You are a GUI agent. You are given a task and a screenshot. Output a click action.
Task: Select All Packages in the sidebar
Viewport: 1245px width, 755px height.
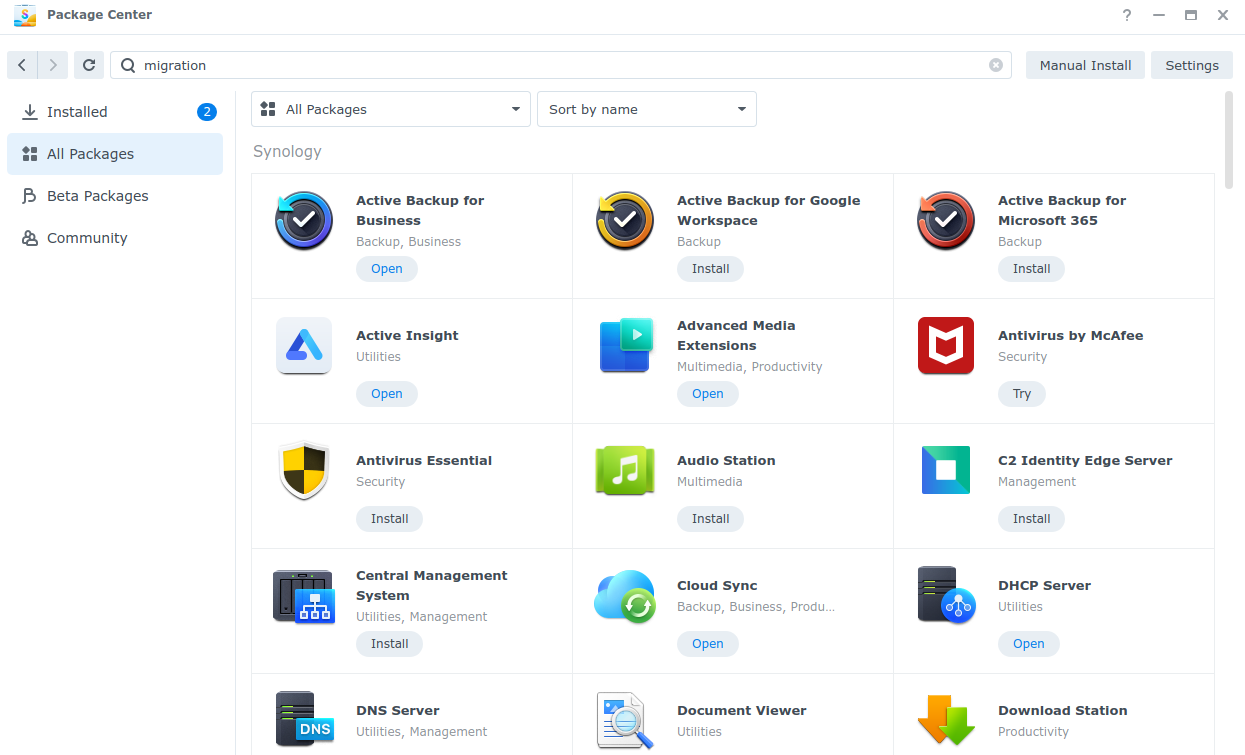point(115,154)
